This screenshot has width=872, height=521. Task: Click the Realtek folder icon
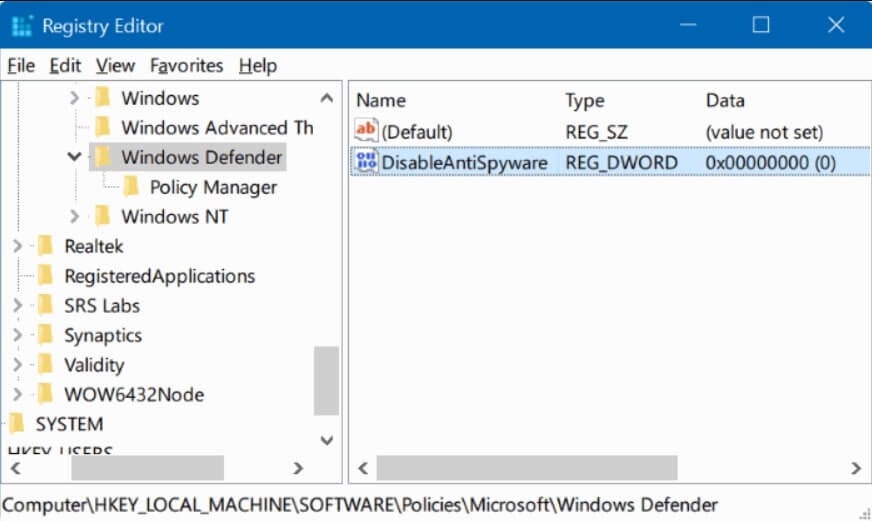(x=46, y=245)
